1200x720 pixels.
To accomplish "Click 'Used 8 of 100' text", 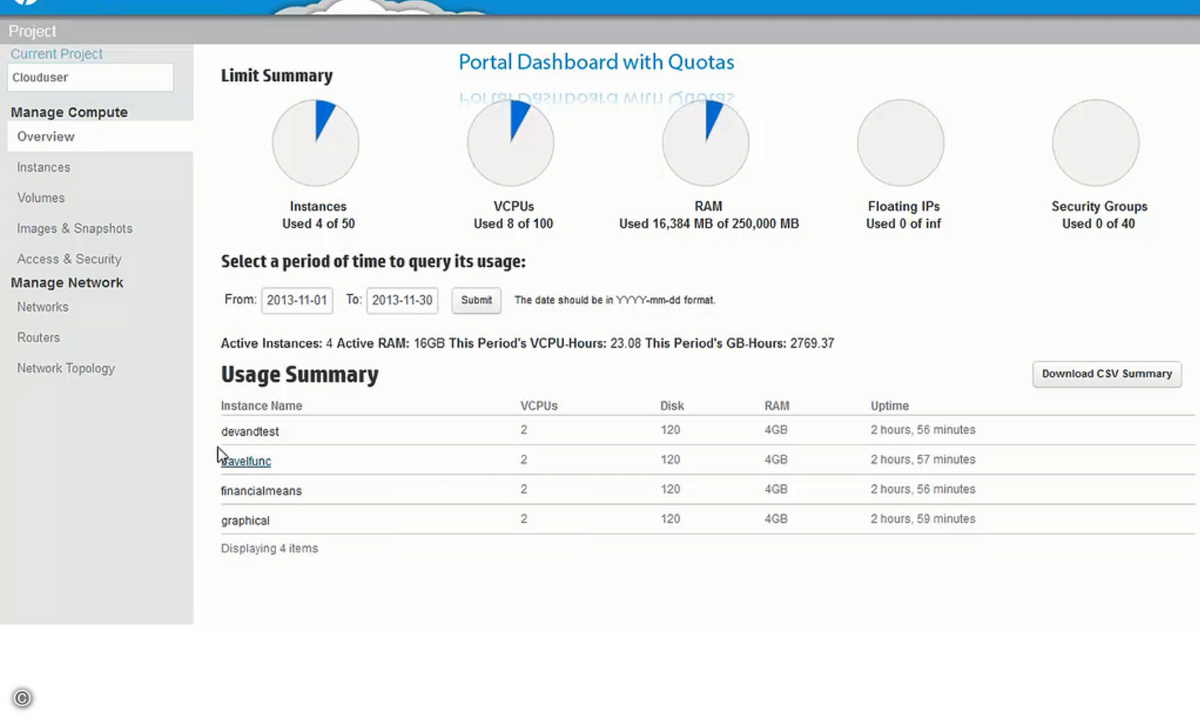I will [x=513, y=224].
